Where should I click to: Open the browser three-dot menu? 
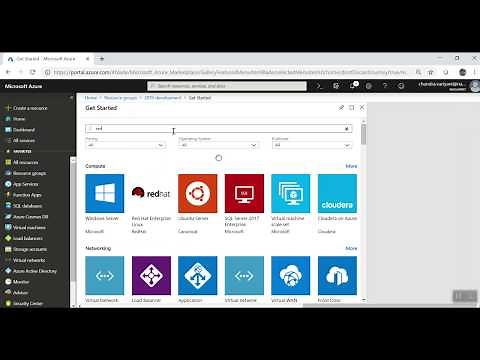475,72
